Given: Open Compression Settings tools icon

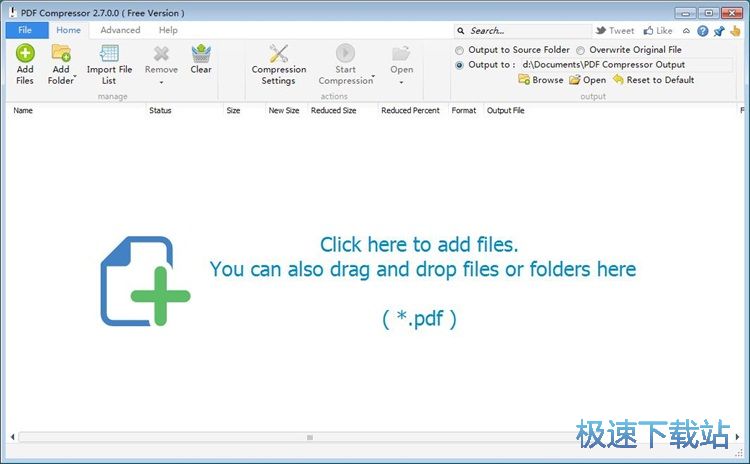Looking at the screenshot, I should pos(278,53).
